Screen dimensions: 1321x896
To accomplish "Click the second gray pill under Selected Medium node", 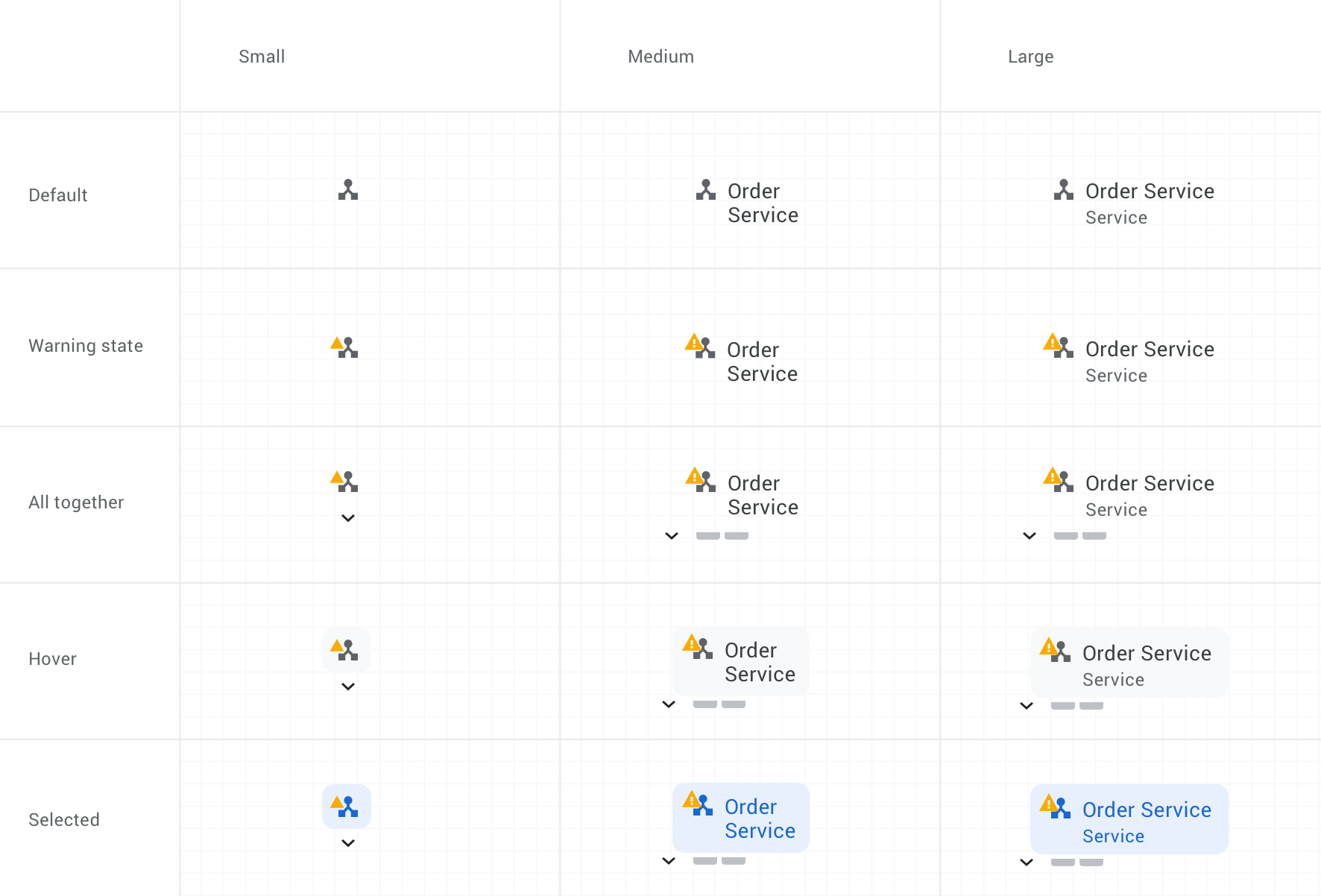I will coord(734,860).
